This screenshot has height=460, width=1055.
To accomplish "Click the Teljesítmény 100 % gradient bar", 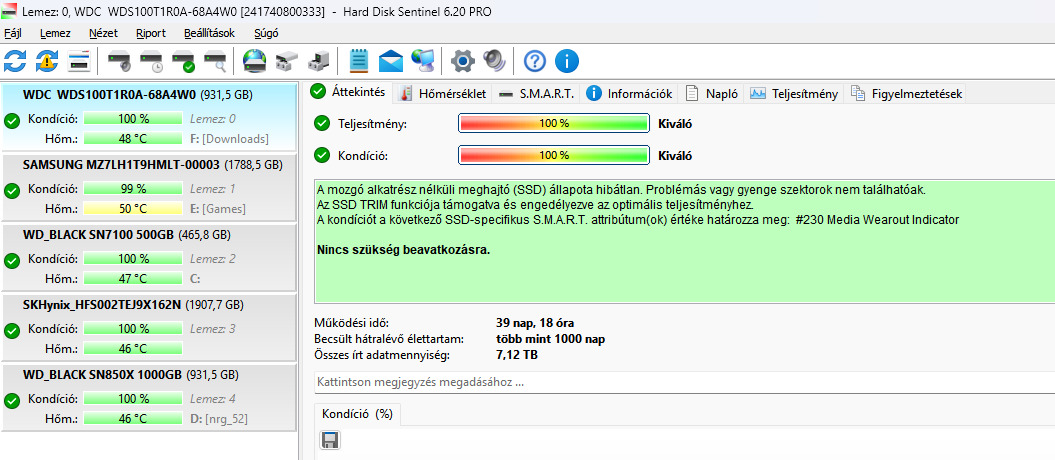I will pyautogui.click(x=554, y=124).
